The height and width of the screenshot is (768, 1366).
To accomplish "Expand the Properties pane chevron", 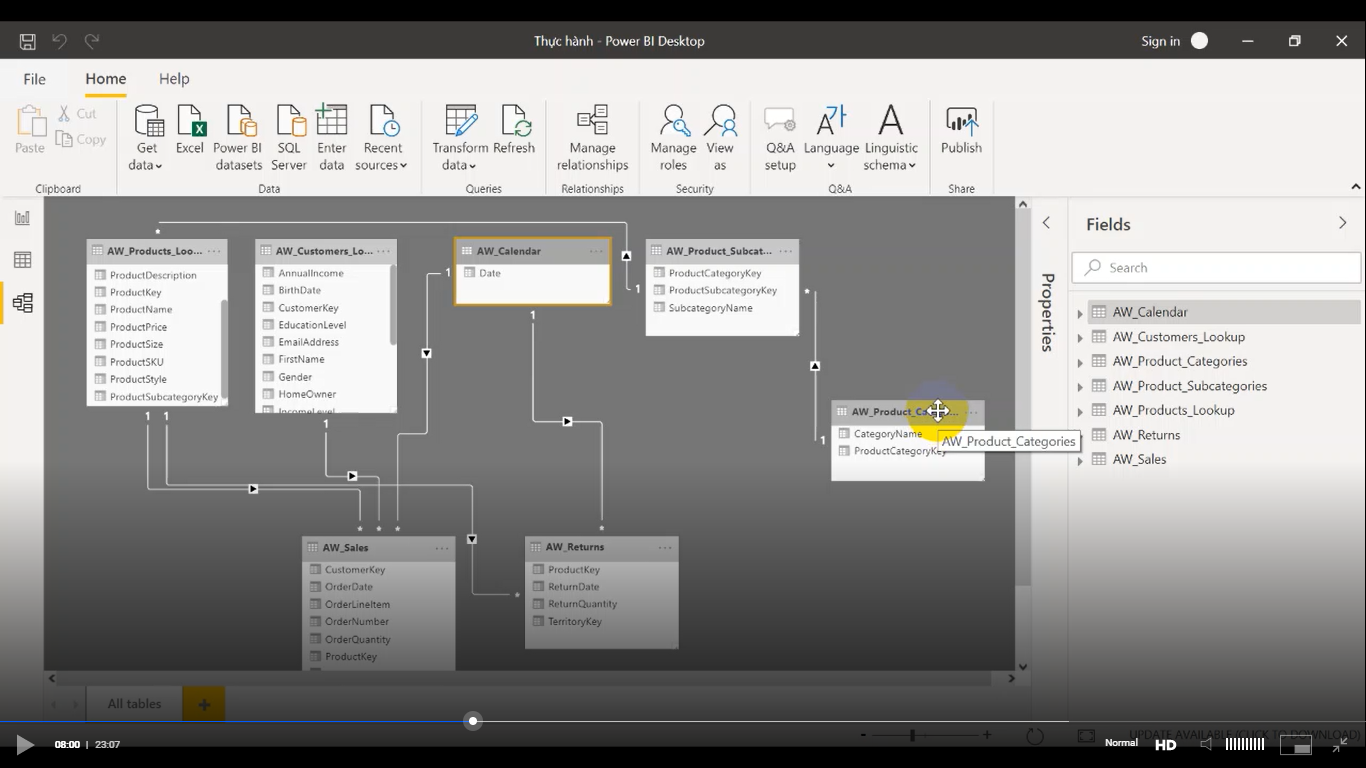I will click(1046, 223).
